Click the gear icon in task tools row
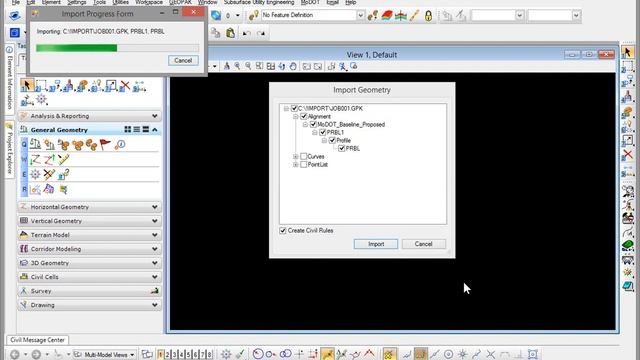The height and width of the screenshot is (360, 640). [41, 99]
